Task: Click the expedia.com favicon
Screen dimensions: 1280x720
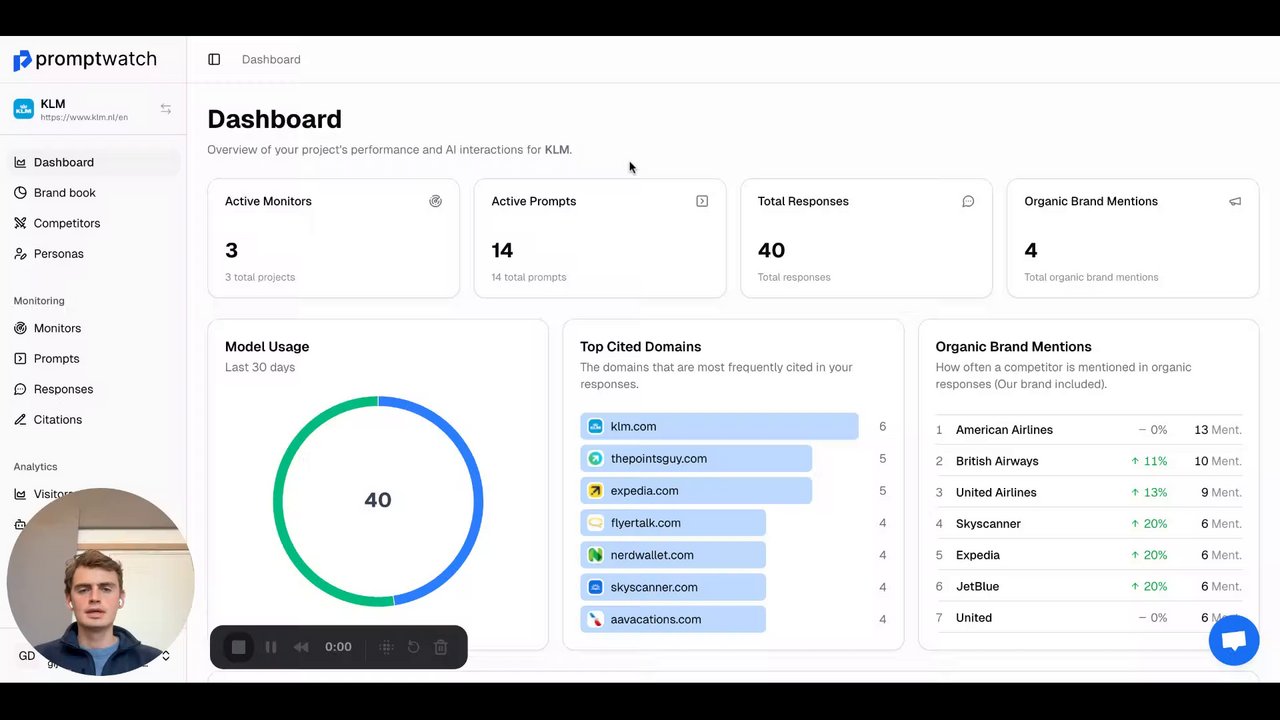Action: [595, 490]
